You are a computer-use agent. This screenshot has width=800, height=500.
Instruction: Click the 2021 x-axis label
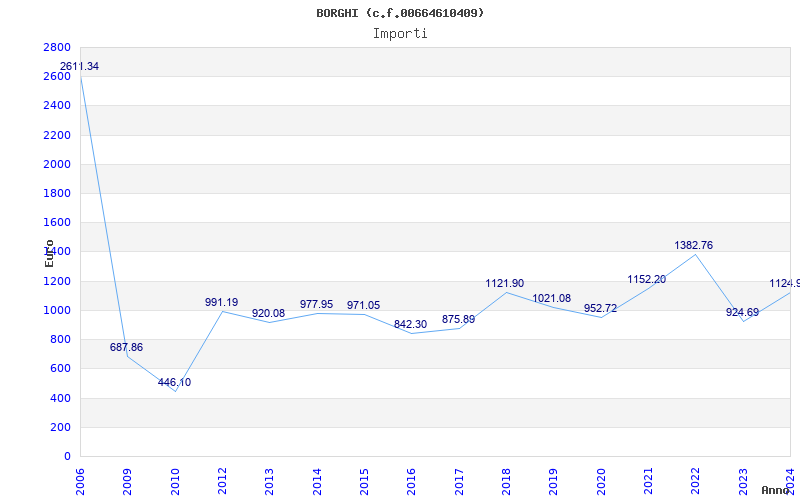coord(648,482)
